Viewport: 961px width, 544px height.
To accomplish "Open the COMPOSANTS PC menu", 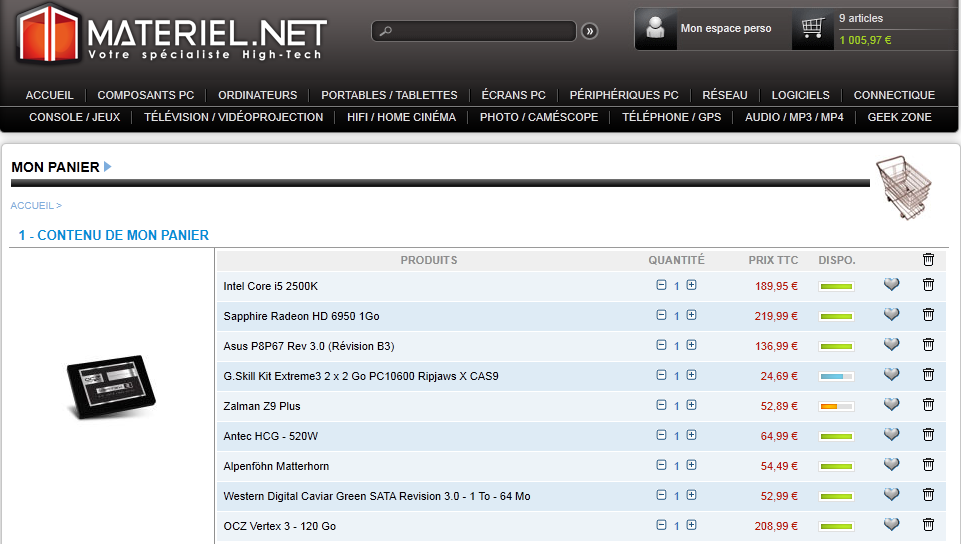I will pos(145,95).
